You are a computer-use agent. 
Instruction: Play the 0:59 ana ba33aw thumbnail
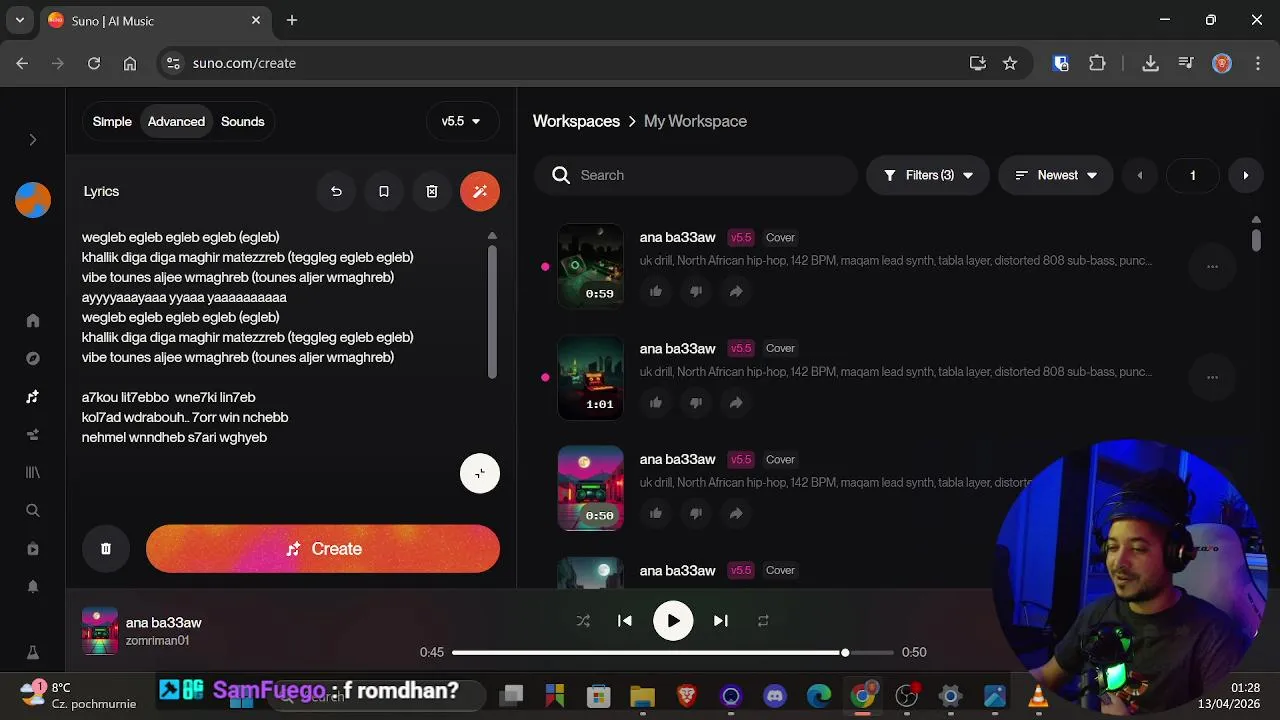590,266
